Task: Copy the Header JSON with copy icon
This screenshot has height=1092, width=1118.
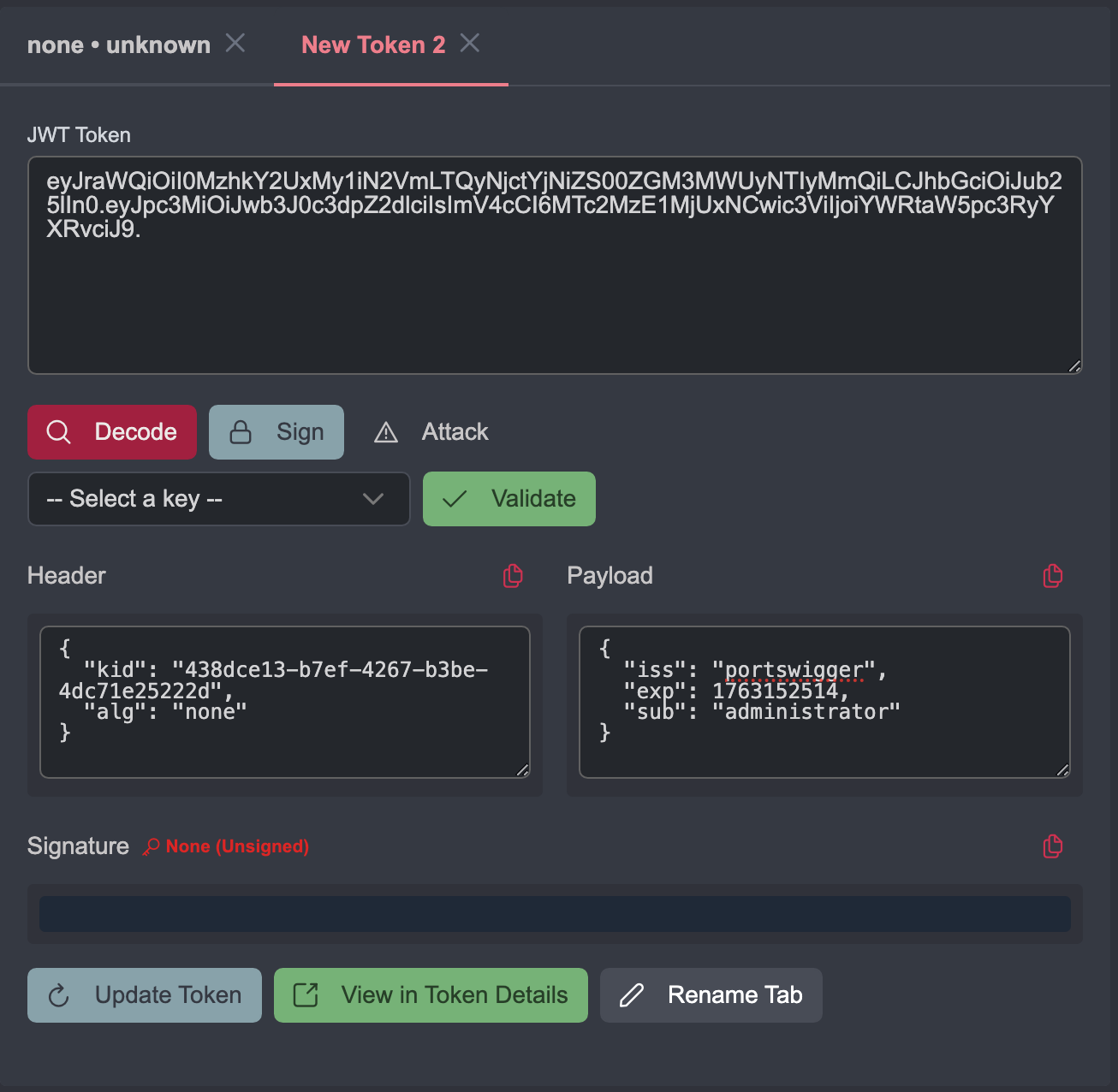Action: (x=513, y=576)
